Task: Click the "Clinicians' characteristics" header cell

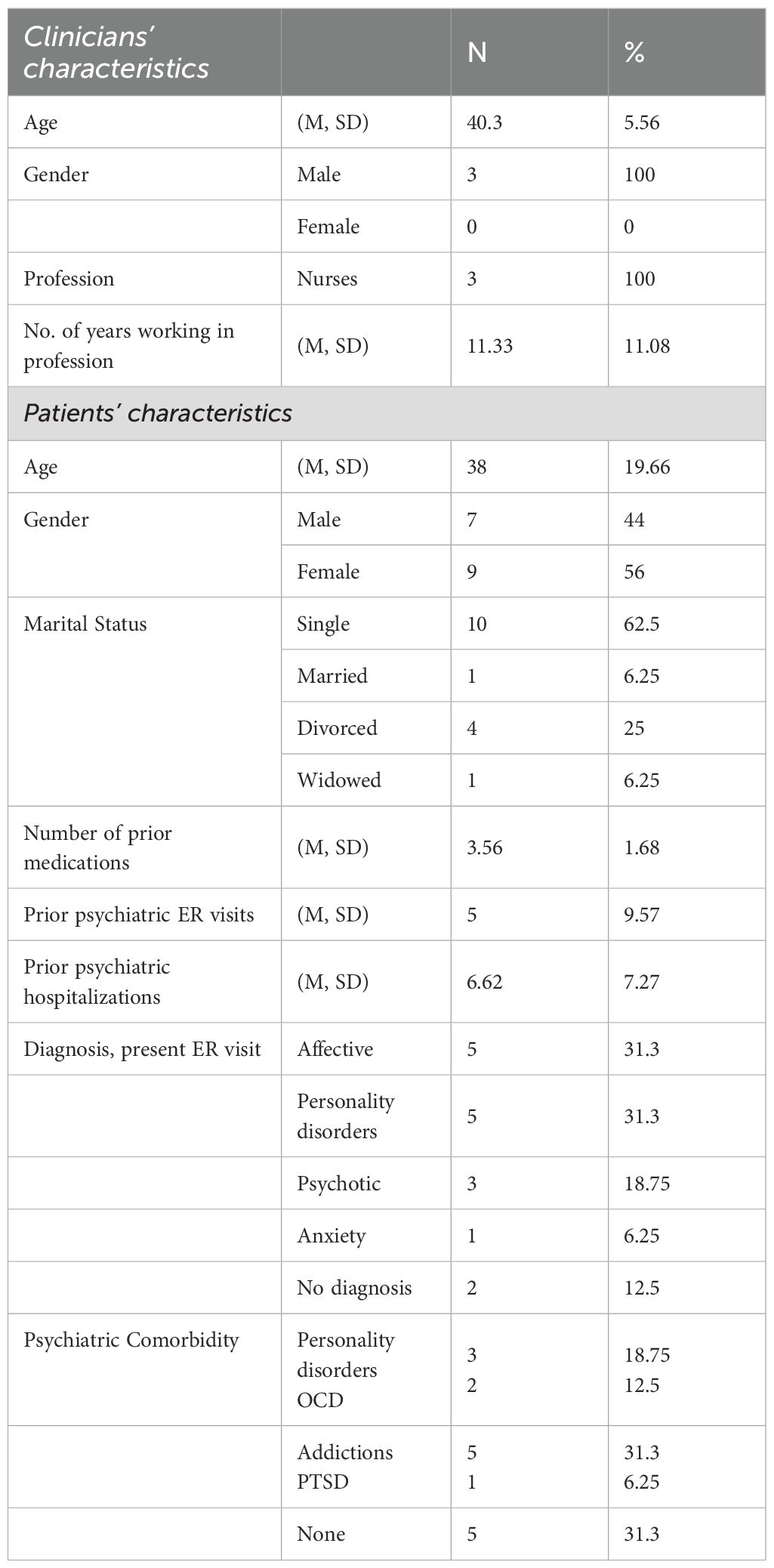Action: tap(116, 52)
